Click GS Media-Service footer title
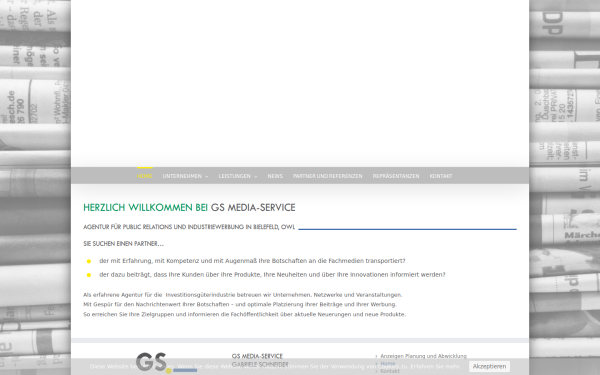Viewport: 600px width, 375px height. coord(257,356)
